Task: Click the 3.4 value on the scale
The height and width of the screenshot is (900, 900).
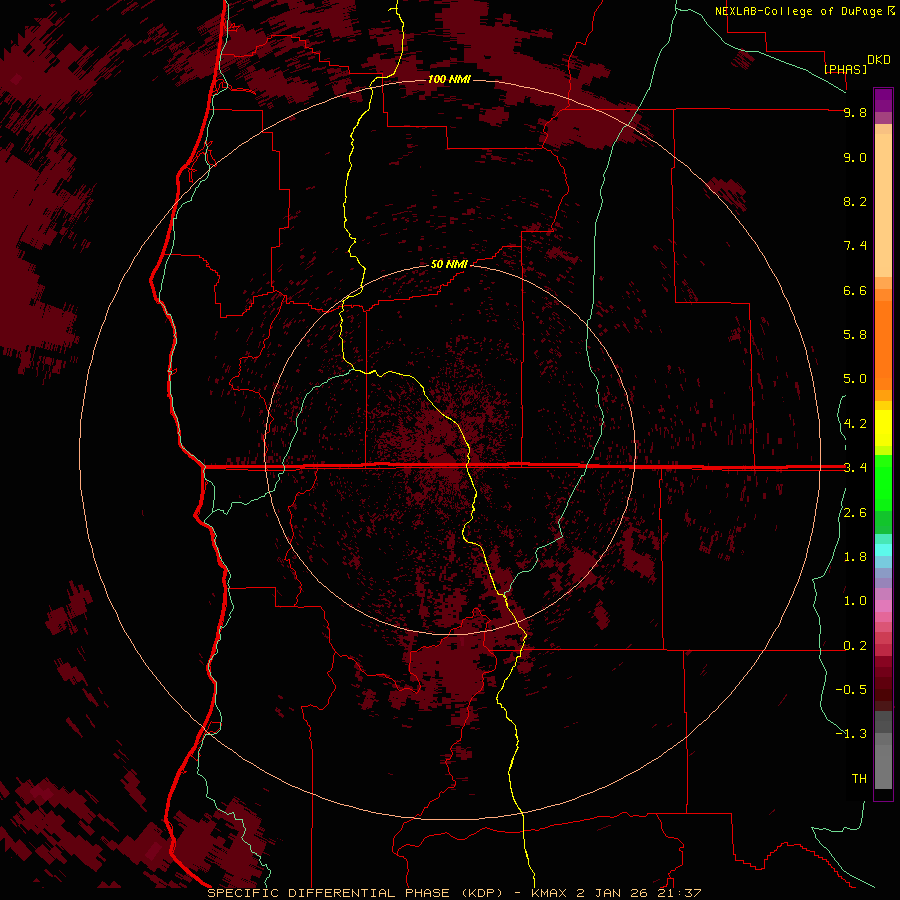Action: click(855, 468)
